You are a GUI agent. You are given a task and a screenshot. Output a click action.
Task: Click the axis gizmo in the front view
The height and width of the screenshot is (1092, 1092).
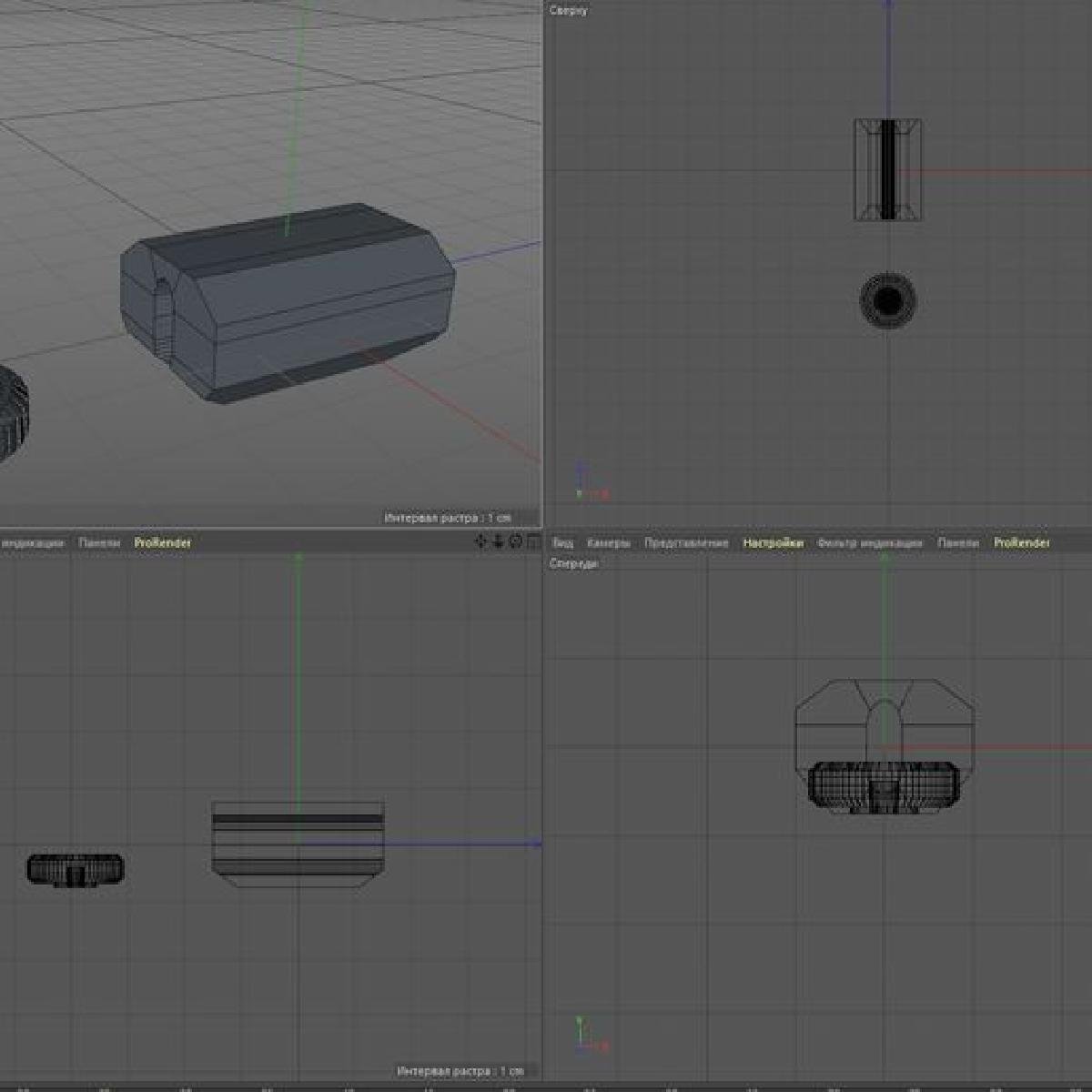point(587,1035)
